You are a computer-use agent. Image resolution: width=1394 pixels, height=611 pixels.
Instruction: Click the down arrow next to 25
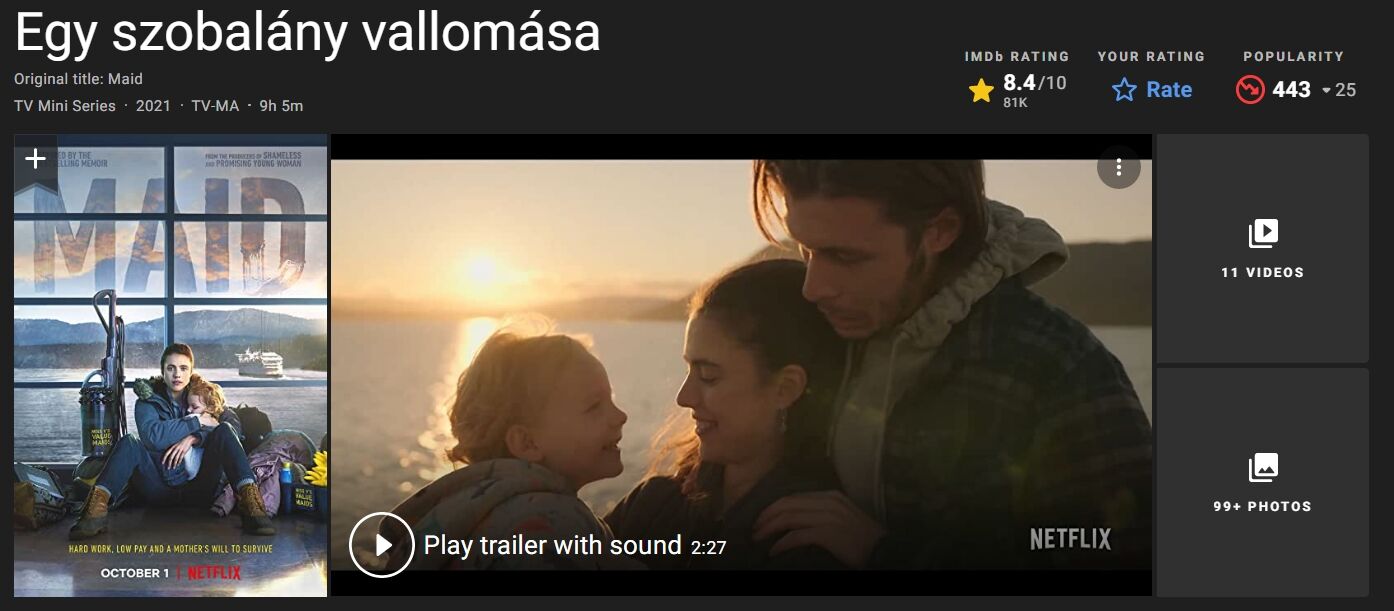click(x=1327, y=91)
